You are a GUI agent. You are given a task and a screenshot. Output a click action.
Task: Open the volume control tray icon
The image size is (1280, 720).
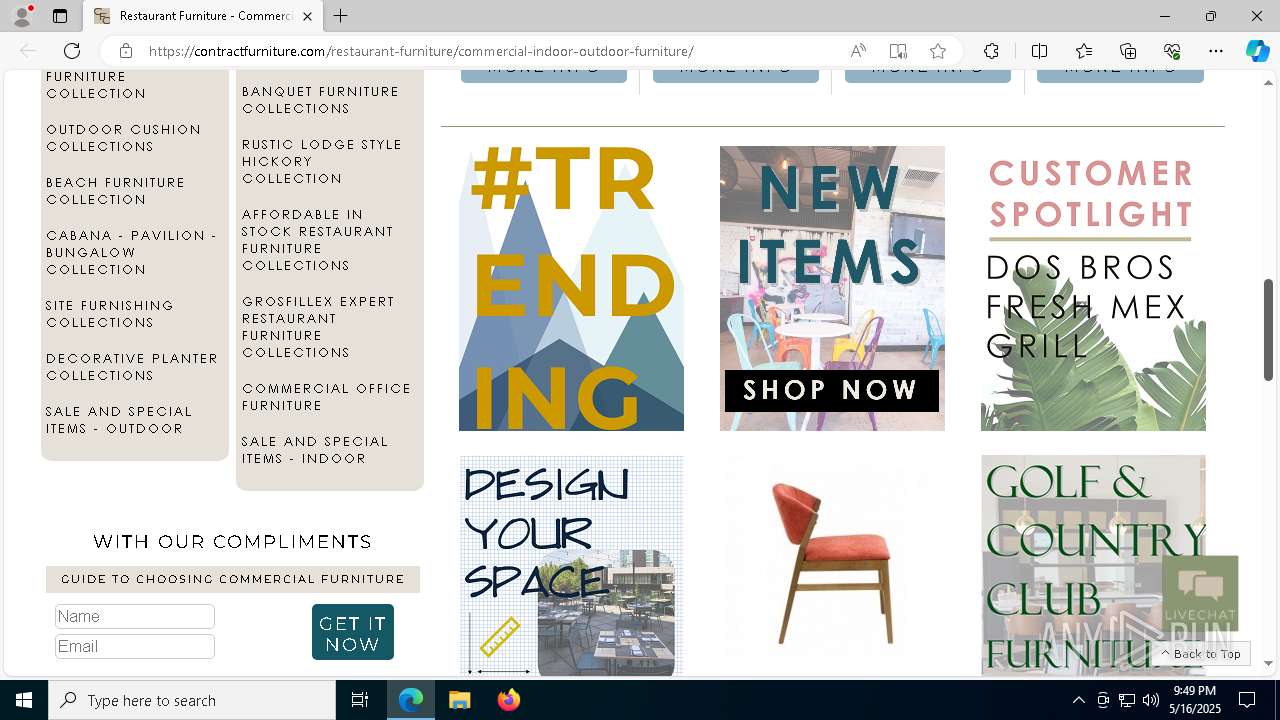(1151, 700)
